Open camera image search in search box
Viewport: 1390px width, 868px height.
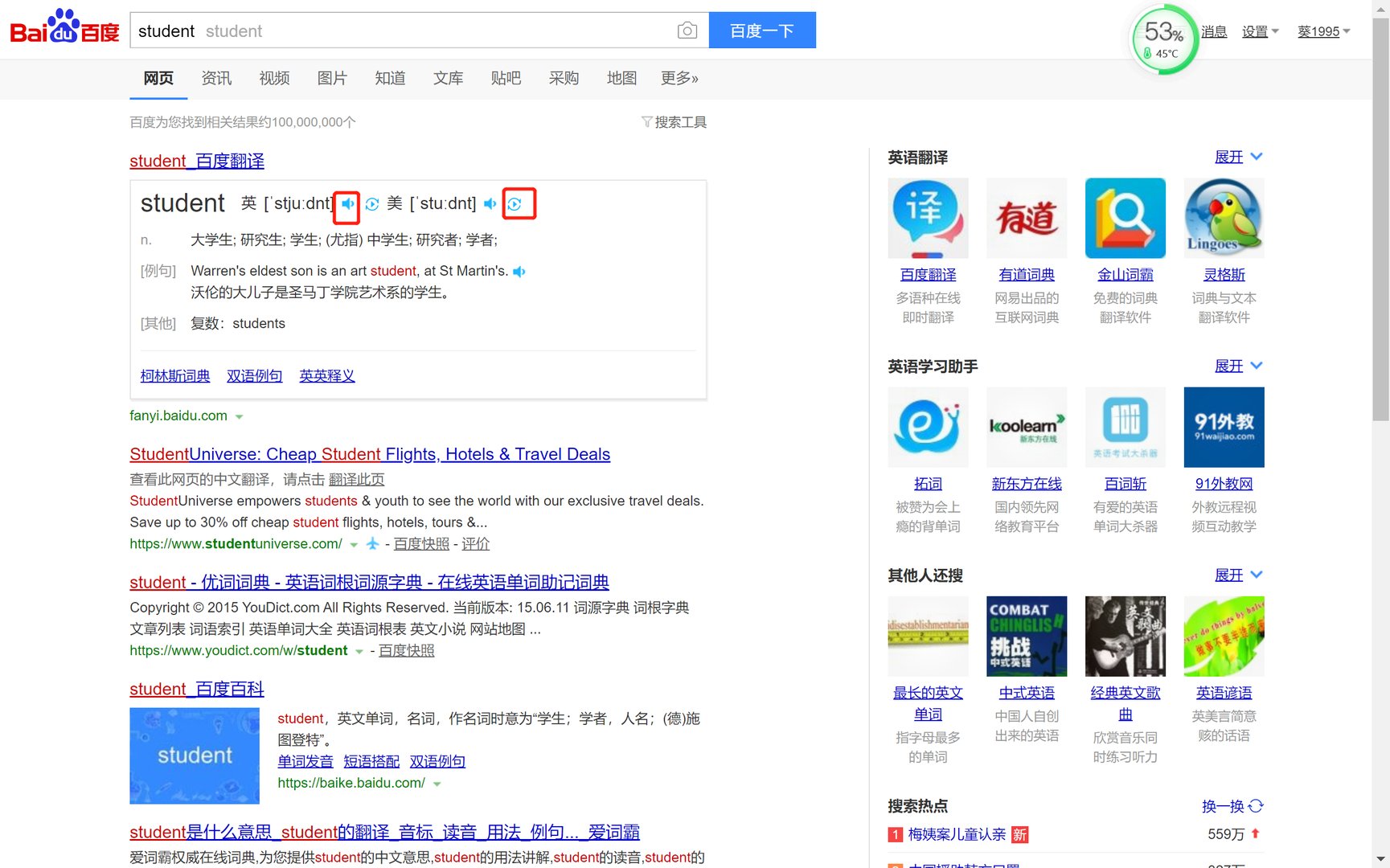tap(687, 31)
